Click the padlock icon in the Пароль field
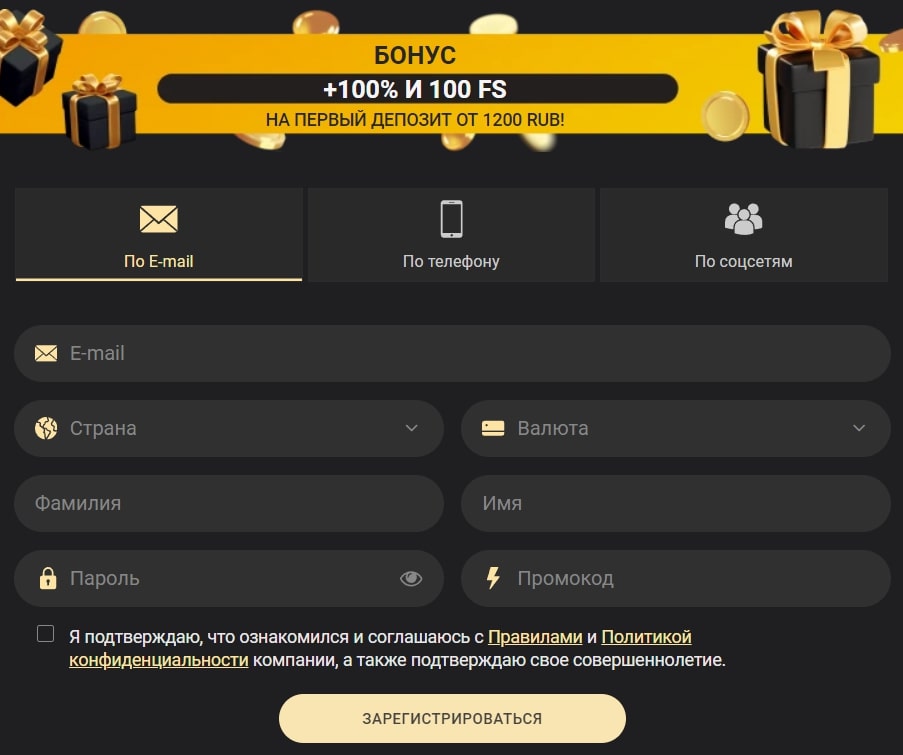Screen dimensions: 903x755 pyautogui.click(x=48, y=578)
